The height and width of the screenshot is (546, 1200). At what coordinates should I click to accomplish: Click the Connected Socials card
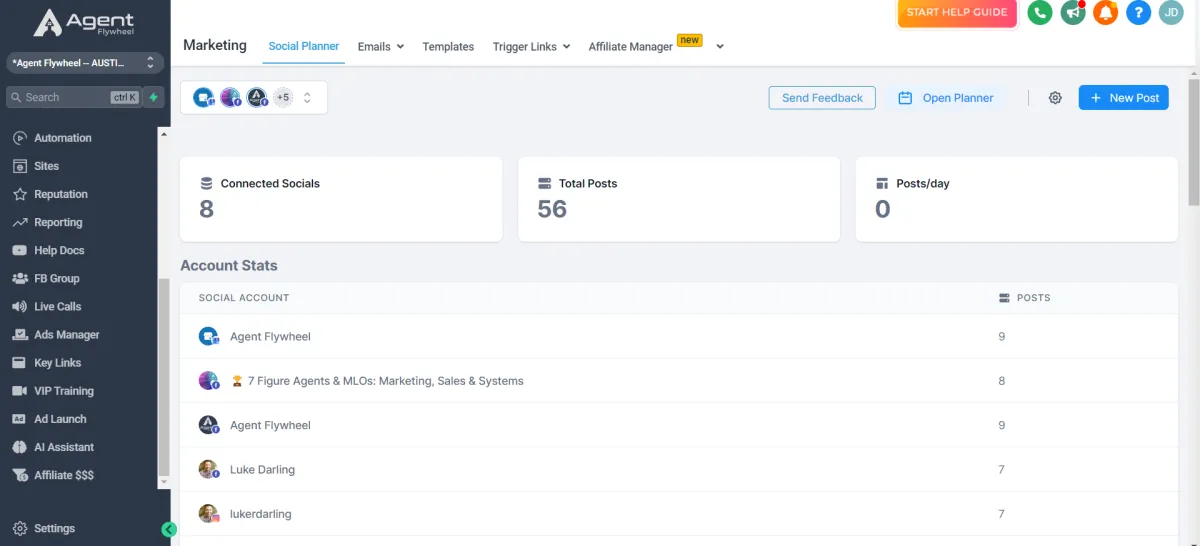(341, 198)
